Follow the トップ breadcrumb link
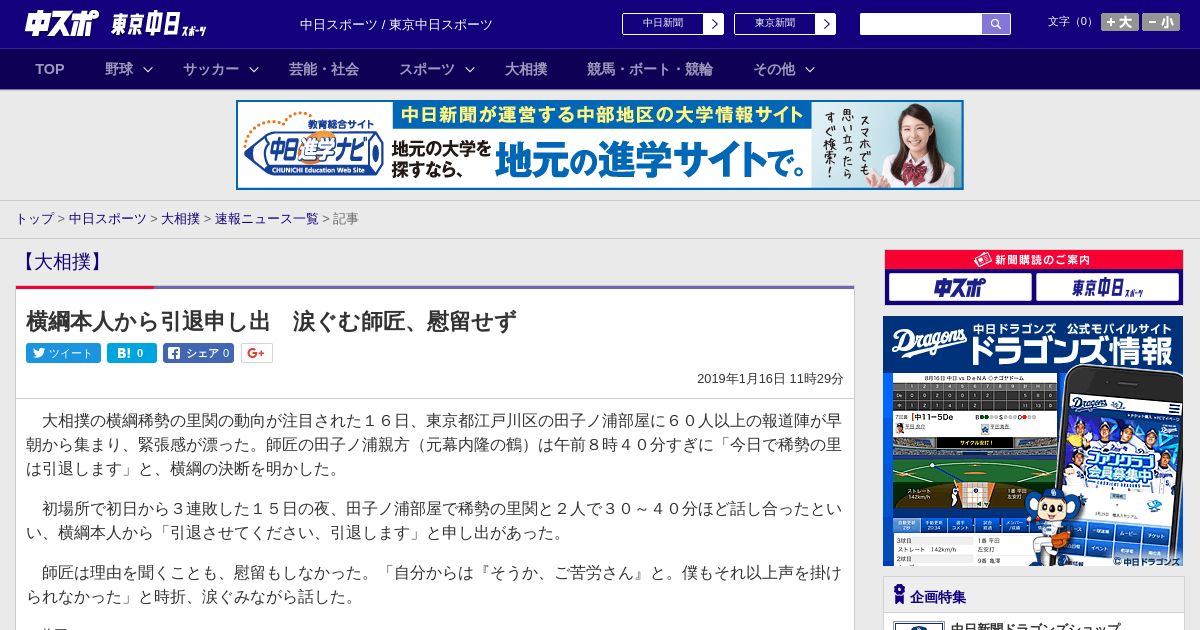1200x630 pixels. pyautogui.click(x=34, y=218)
